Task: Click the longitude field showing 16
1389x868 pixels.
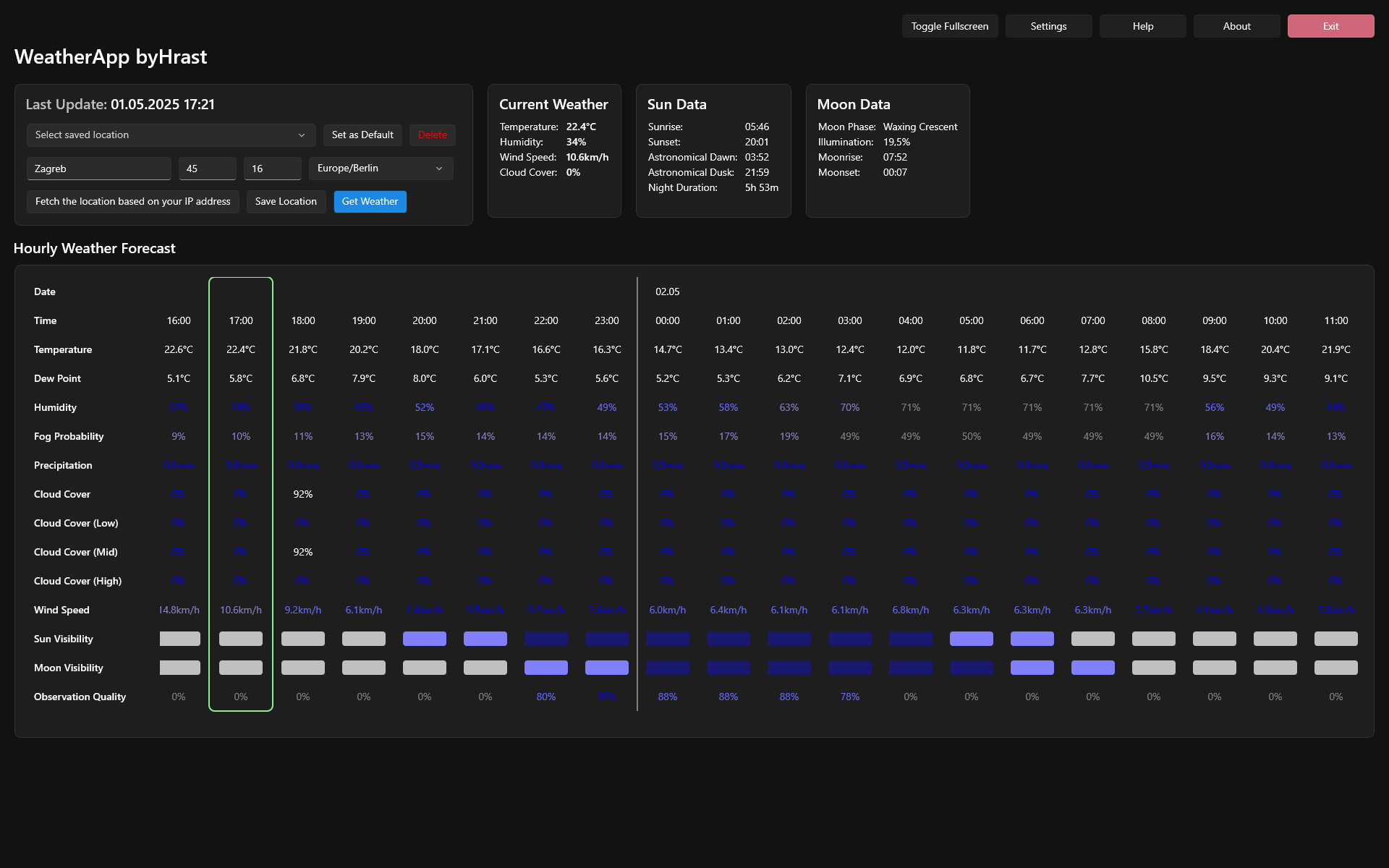Action: tap(272, 168)
